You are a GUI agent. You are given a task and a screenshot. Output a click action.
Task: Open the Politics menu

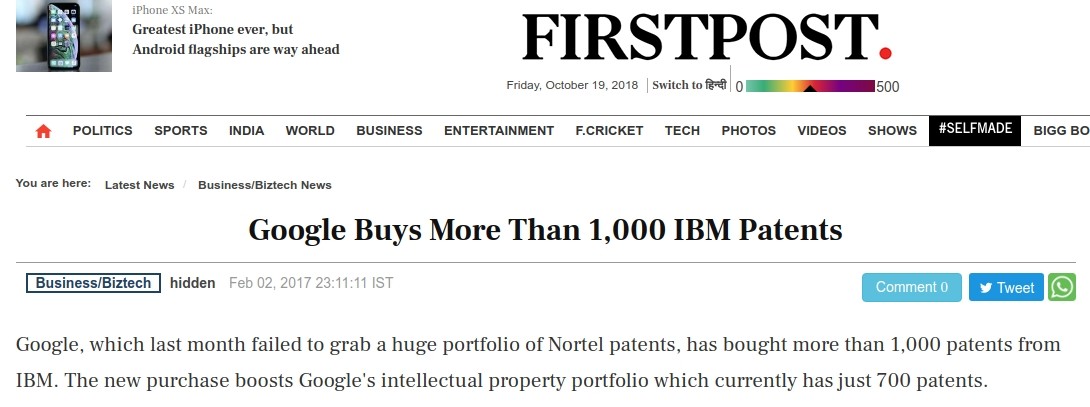coord(103,131)
